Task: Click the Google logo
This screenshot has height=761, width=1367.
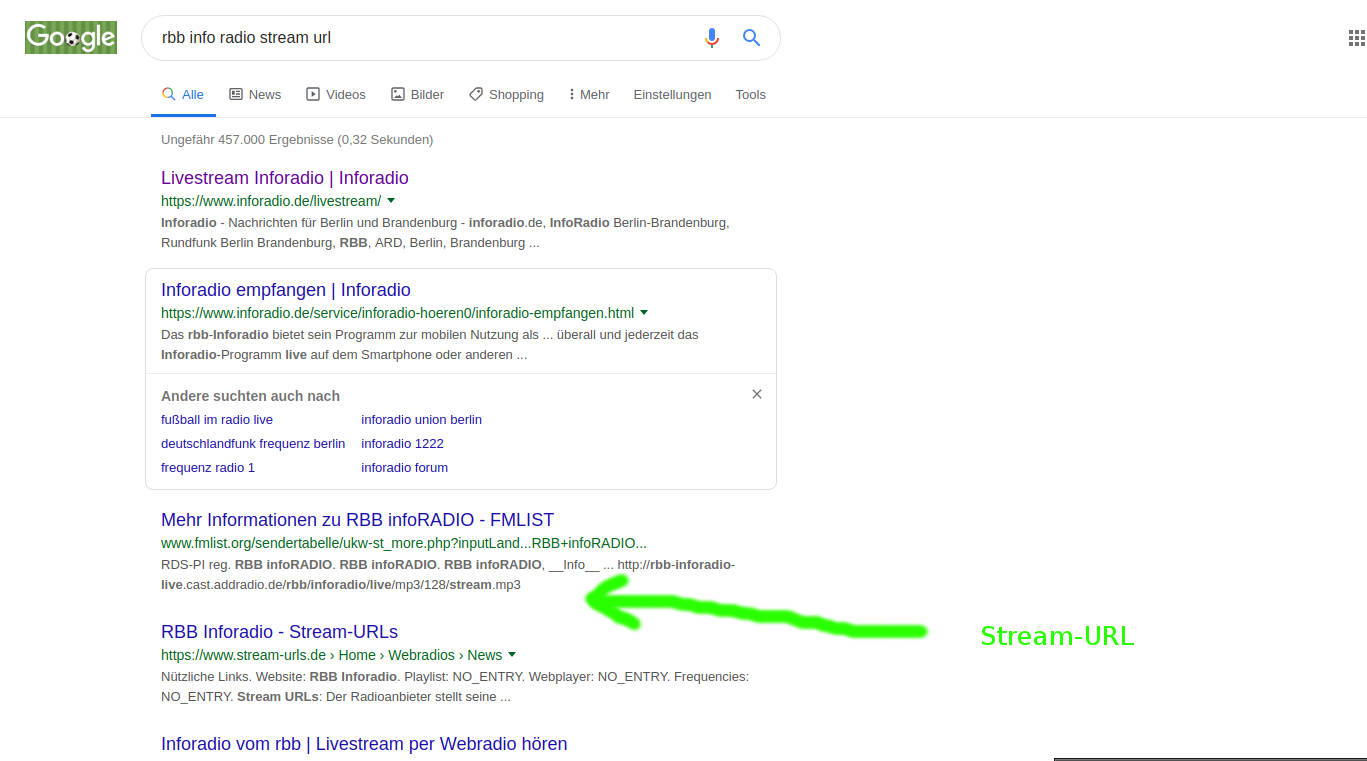Action: point(71,38)
